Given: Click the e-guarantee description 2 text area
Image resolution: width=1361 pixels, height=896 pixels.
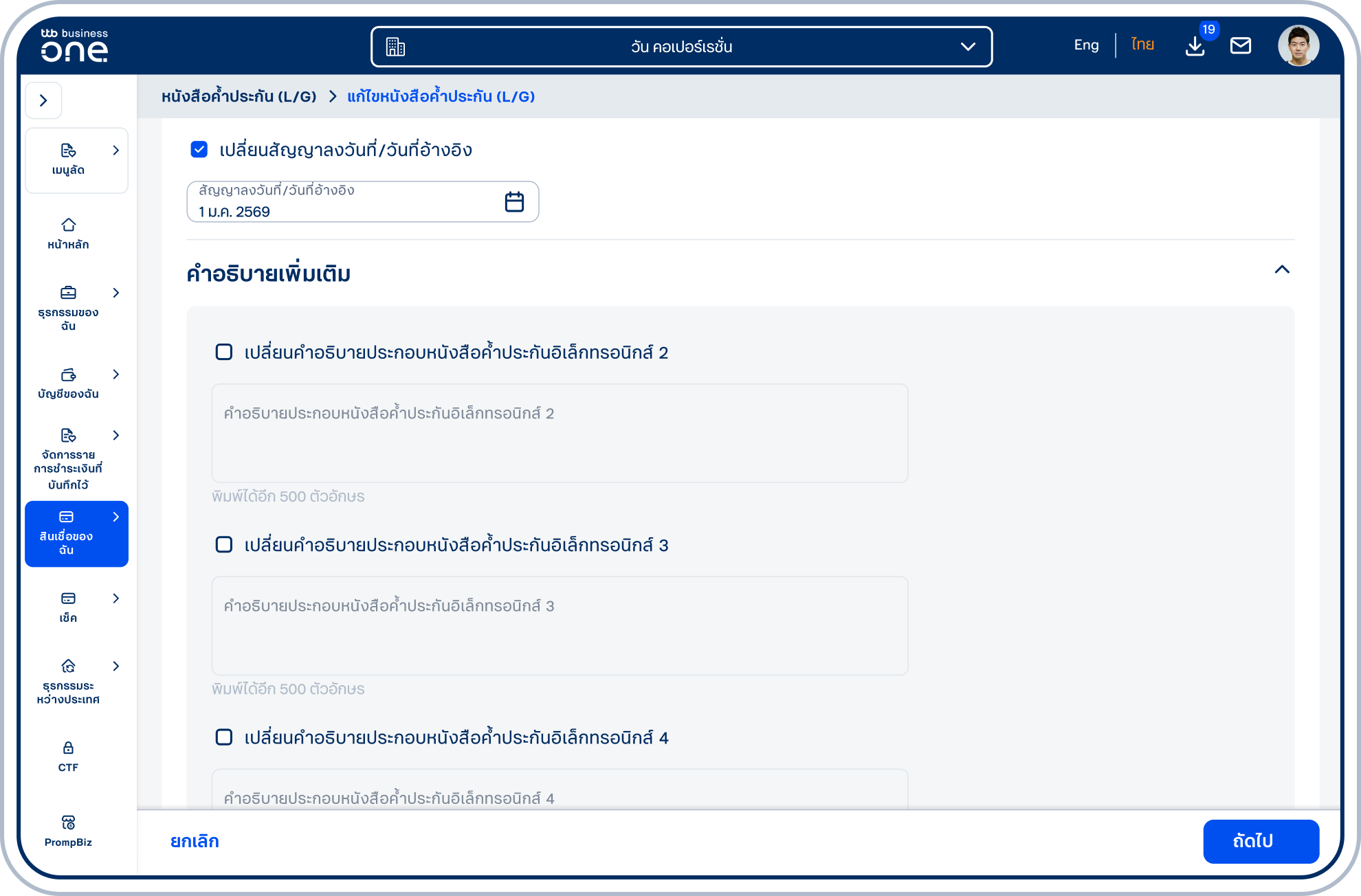Looking at the screenshot, I should 560,433.
